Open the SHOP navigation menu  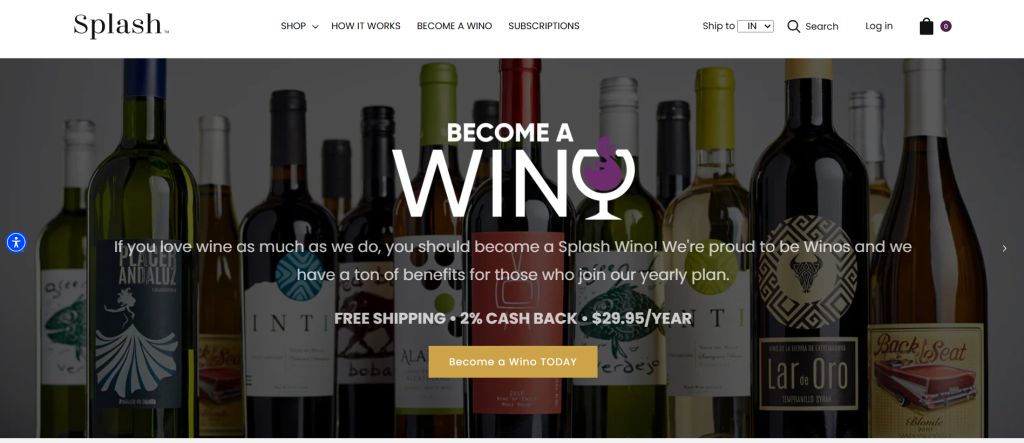click(293, 26)
